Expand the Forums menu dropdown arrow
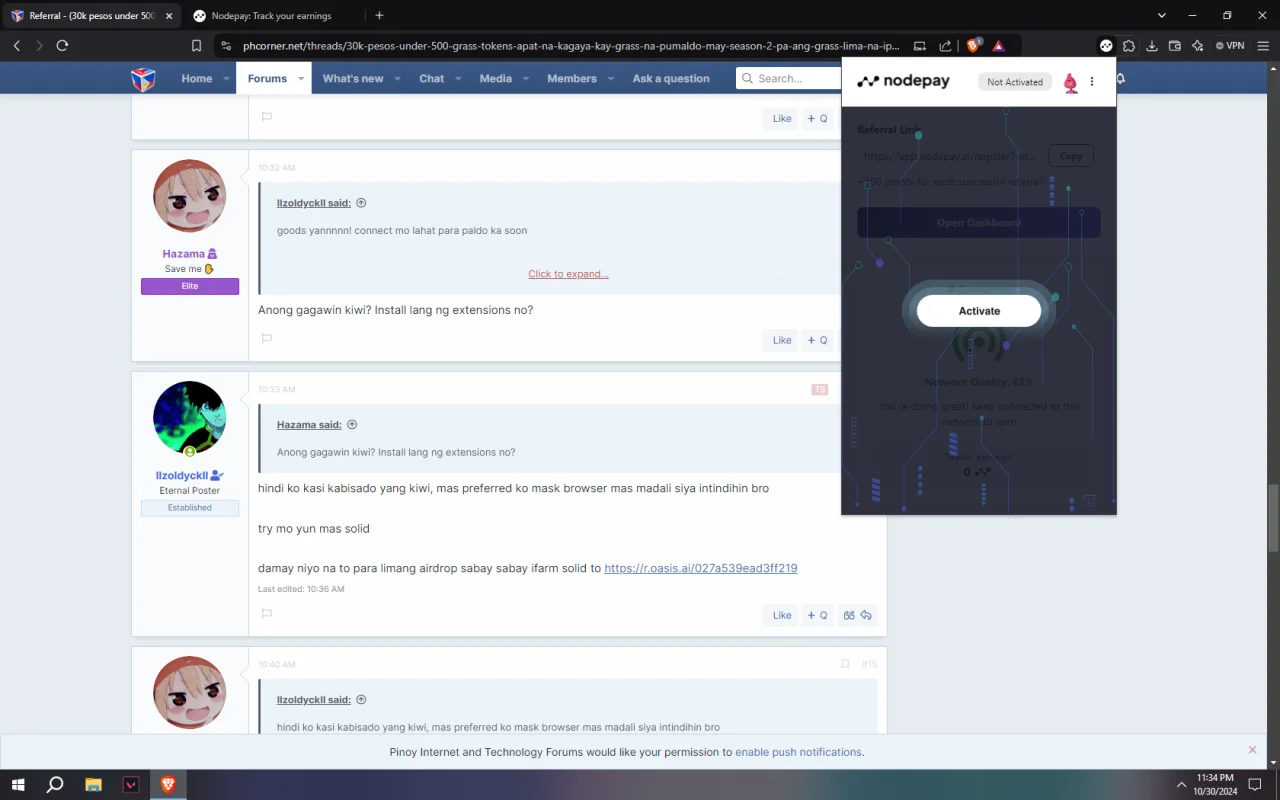The image size is (1280, 800). click(x=300, y=79)
